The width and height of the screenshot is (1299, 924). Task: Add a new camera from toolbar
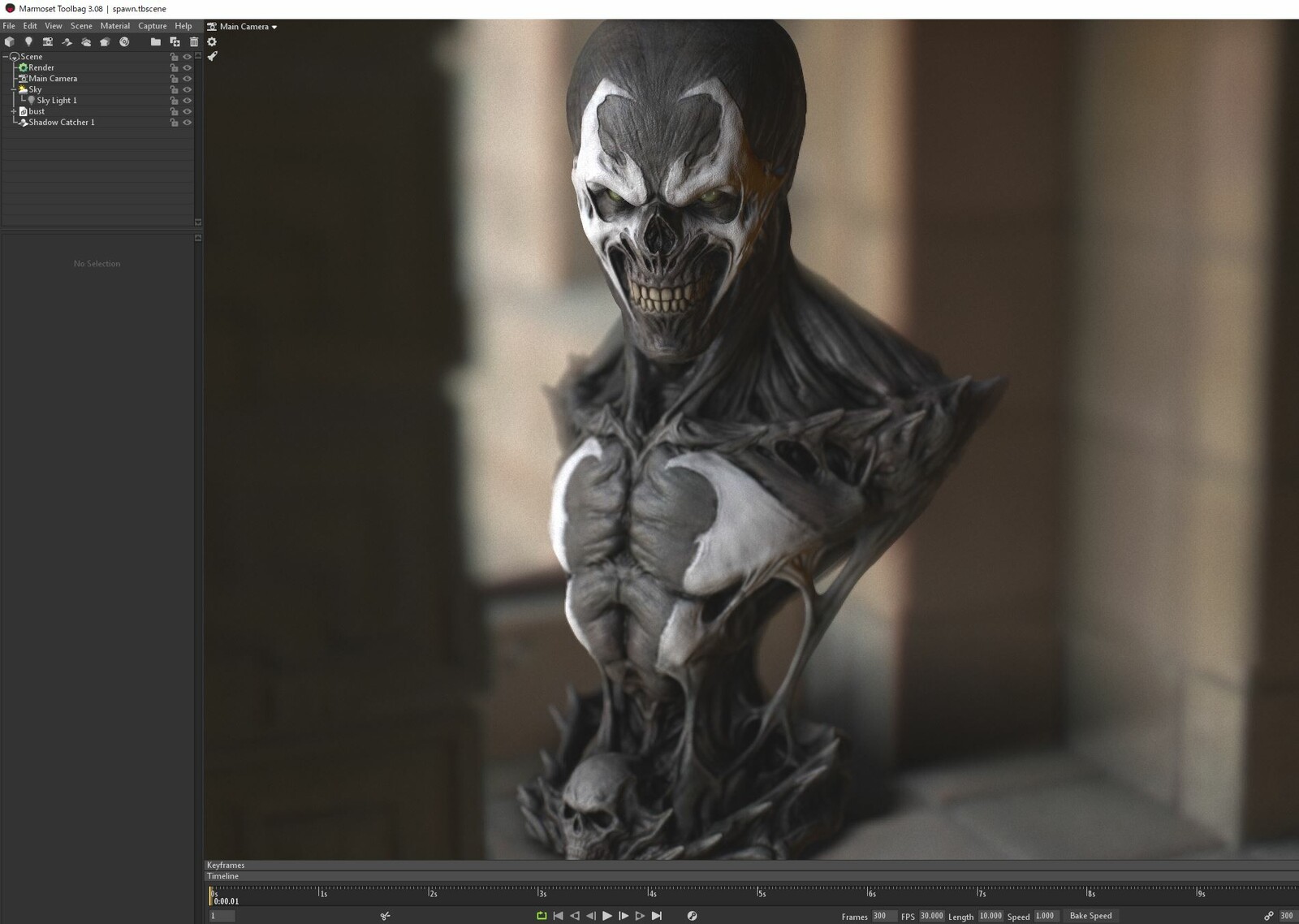[48, 41]
